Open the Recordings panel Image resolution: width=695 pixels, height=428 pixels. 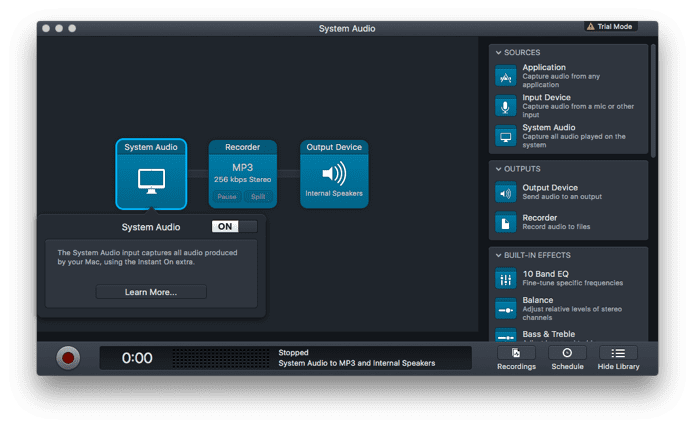tap(516, 358)
